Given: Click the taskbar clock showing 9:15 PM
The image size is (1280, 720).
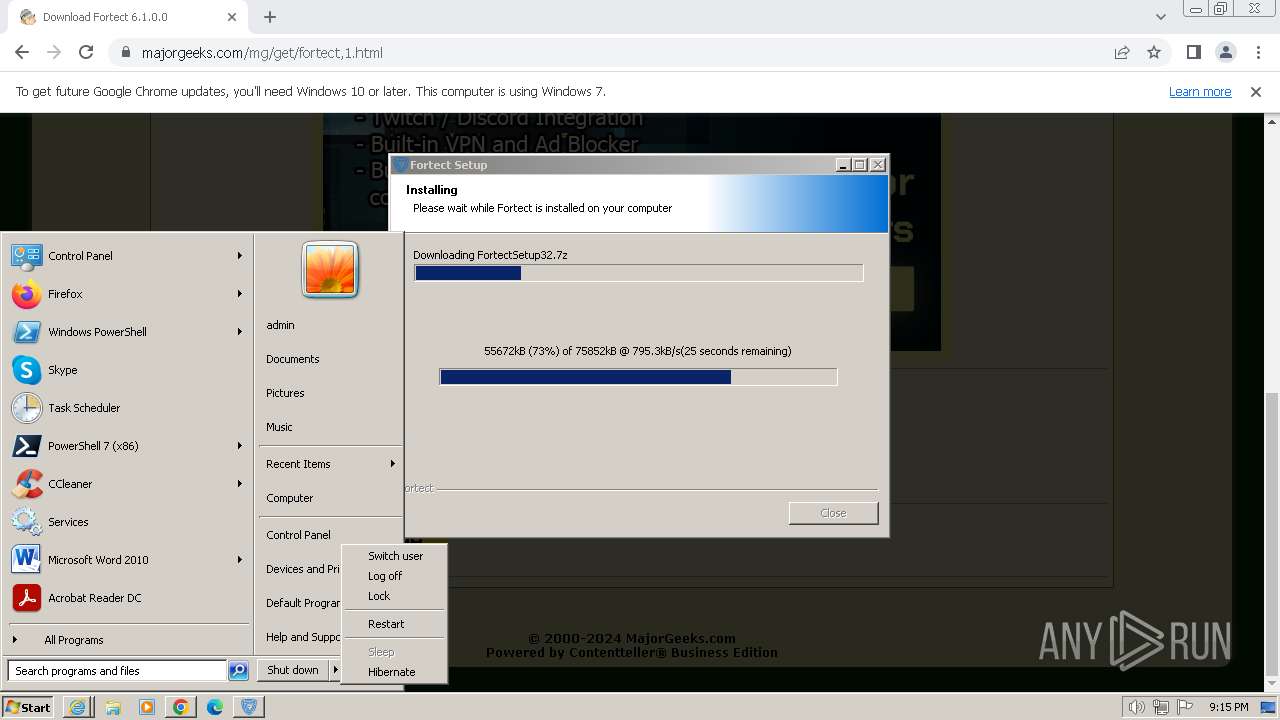Looking at the screenshot, I should pyautogui.click(x=1228, y=707).
